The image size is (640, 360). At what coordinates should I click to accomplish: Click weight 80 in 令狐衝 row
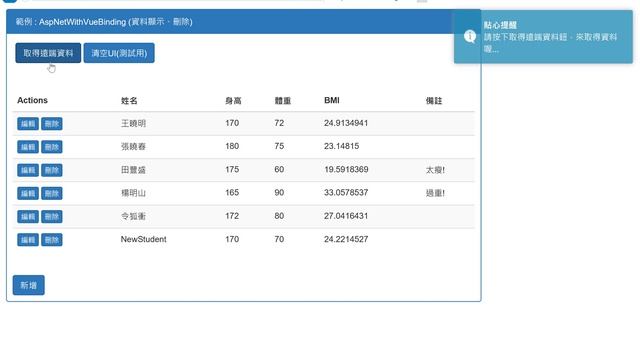[x=279, y=216]
